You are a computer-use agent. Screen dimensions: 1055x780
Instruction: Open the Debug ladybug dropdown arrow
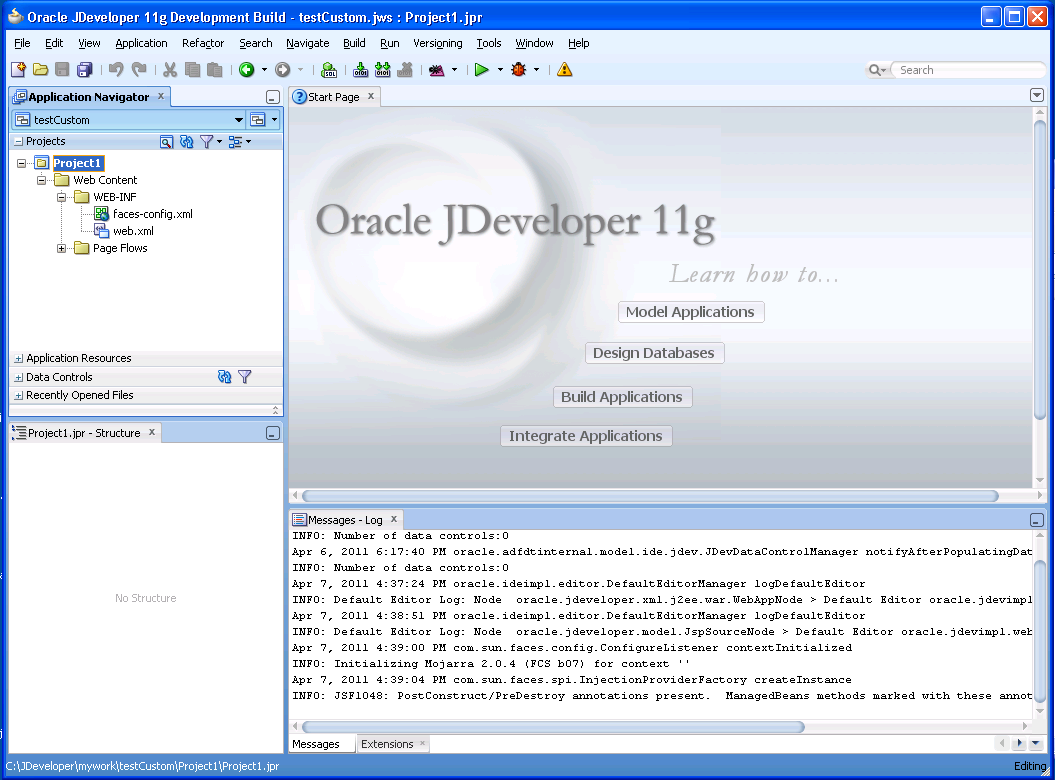click(536, 69)
